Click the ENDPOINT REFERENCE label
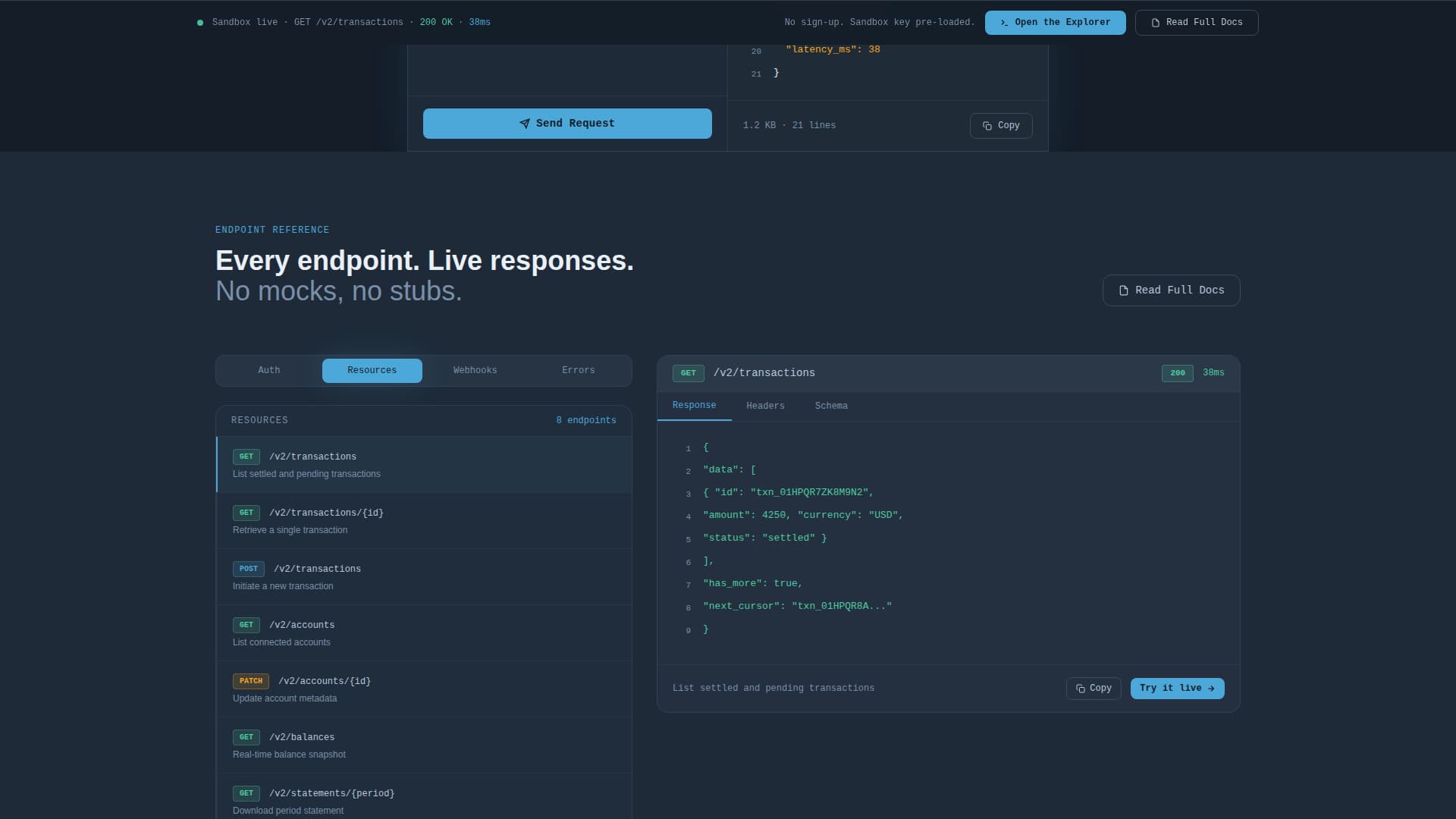This screenshot has width=1456, height=819. tap(272, 231)
